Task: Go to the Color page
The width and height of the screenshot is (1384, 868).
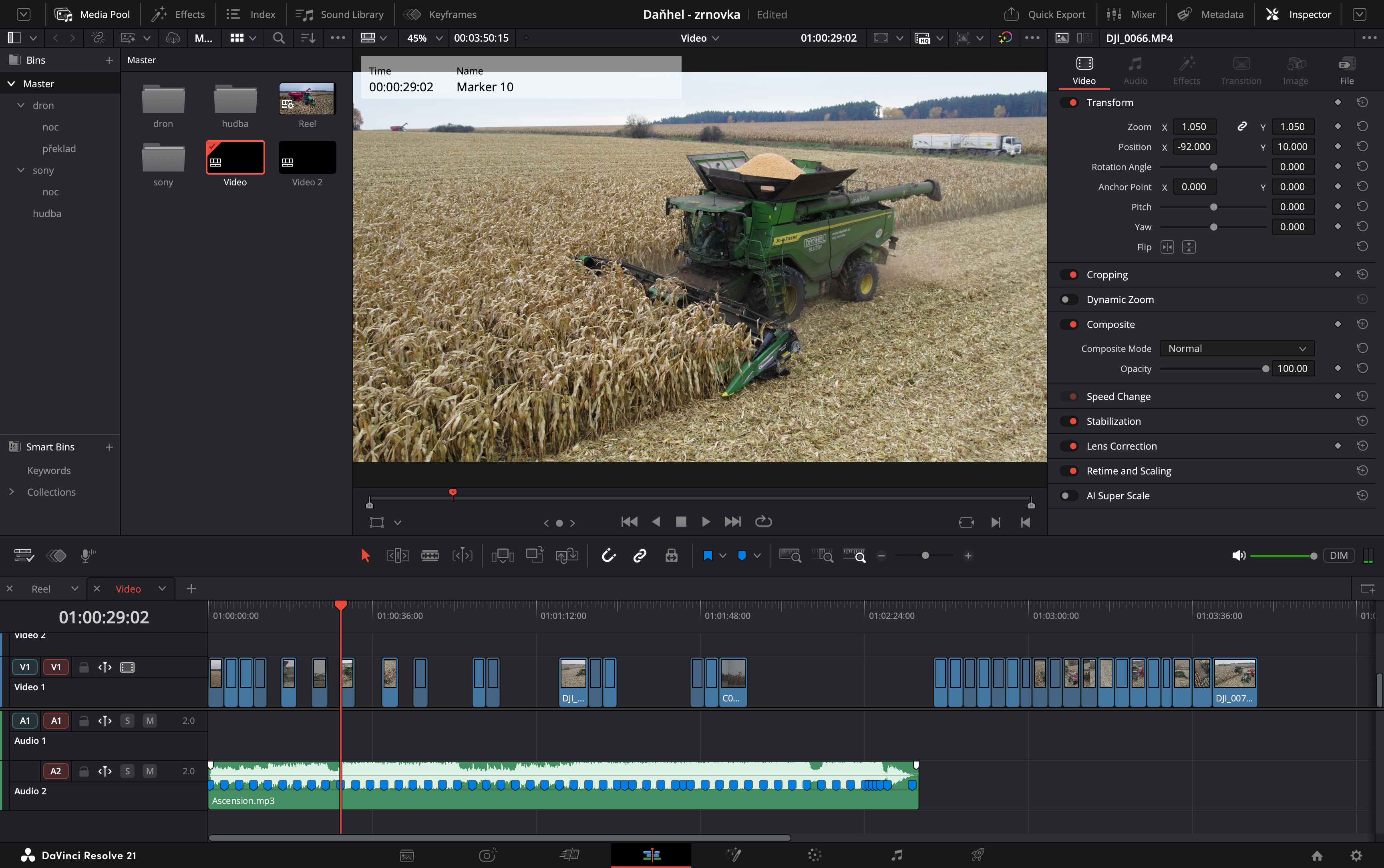Action: (815, 855)
